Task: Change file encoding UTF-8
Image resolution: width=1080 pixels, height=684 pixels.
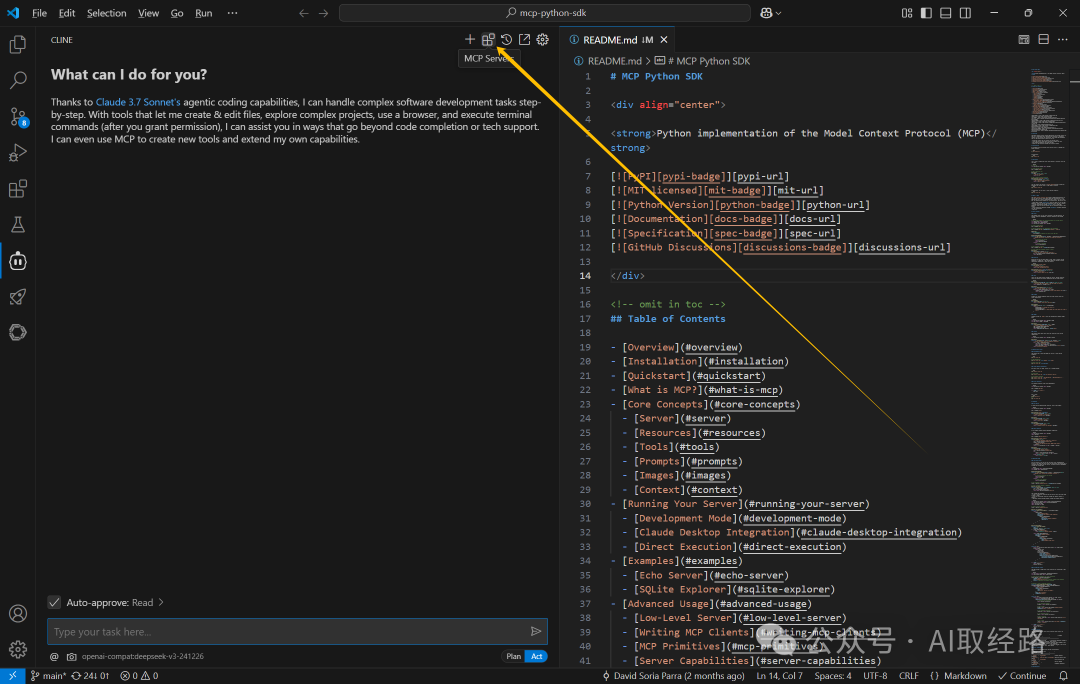Action: pos(875,676)
